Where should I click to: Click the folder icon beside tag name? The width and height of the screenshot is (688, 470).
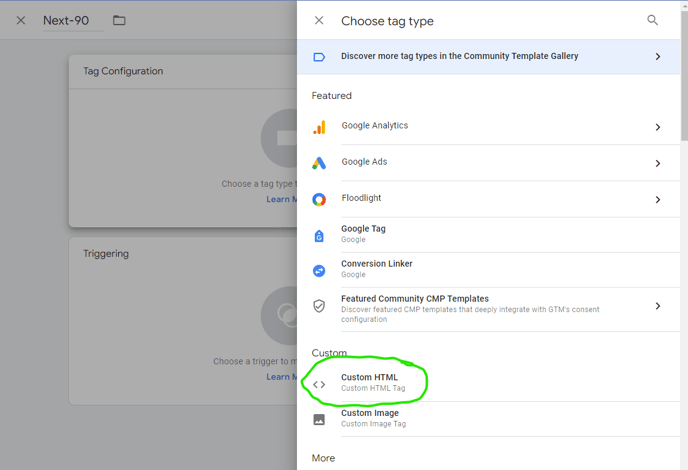point(119,21)
